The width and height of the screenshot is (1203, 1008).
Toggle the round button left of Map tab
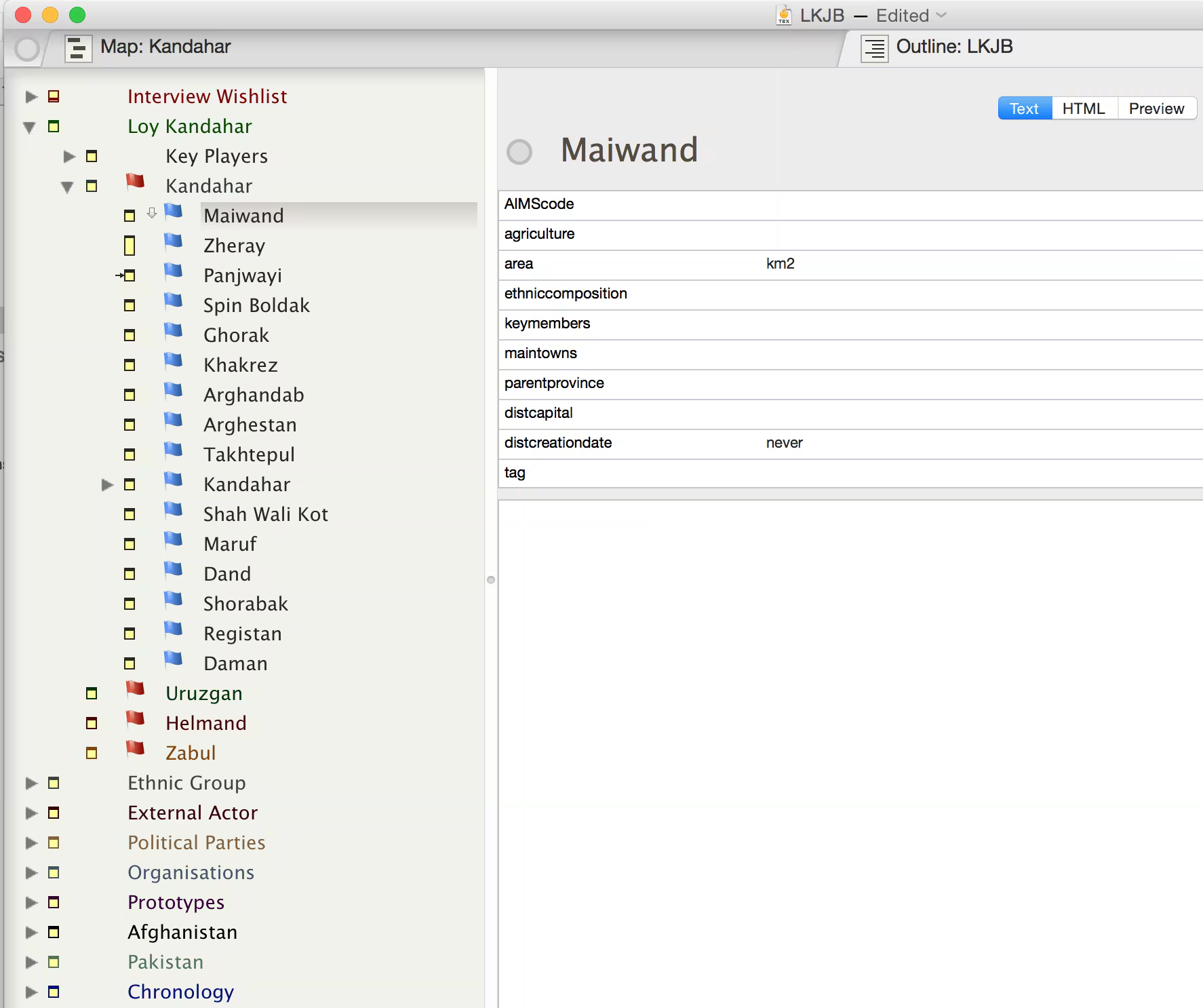tap(27, 49)
